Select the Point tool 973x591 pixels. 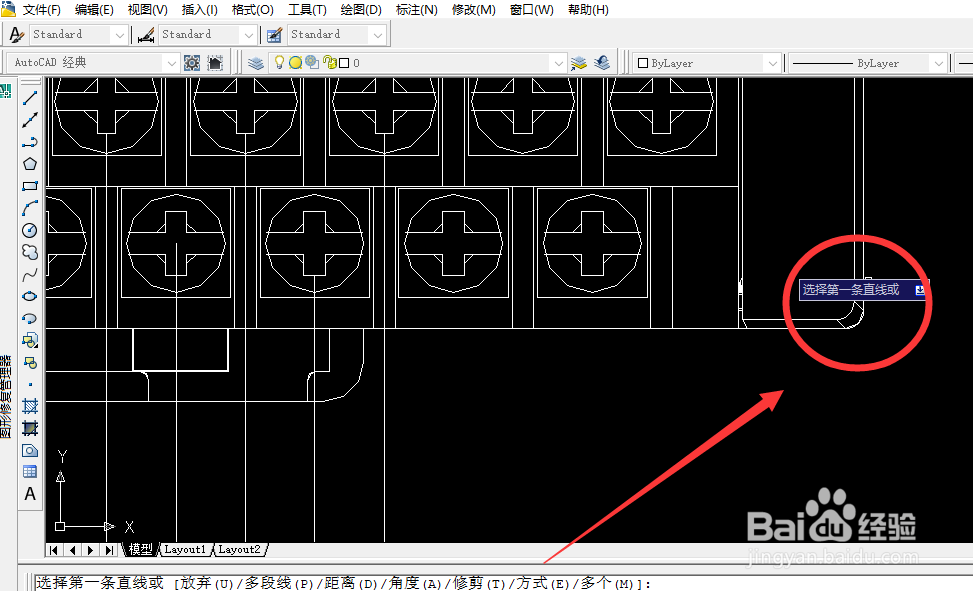click(30, 384)
